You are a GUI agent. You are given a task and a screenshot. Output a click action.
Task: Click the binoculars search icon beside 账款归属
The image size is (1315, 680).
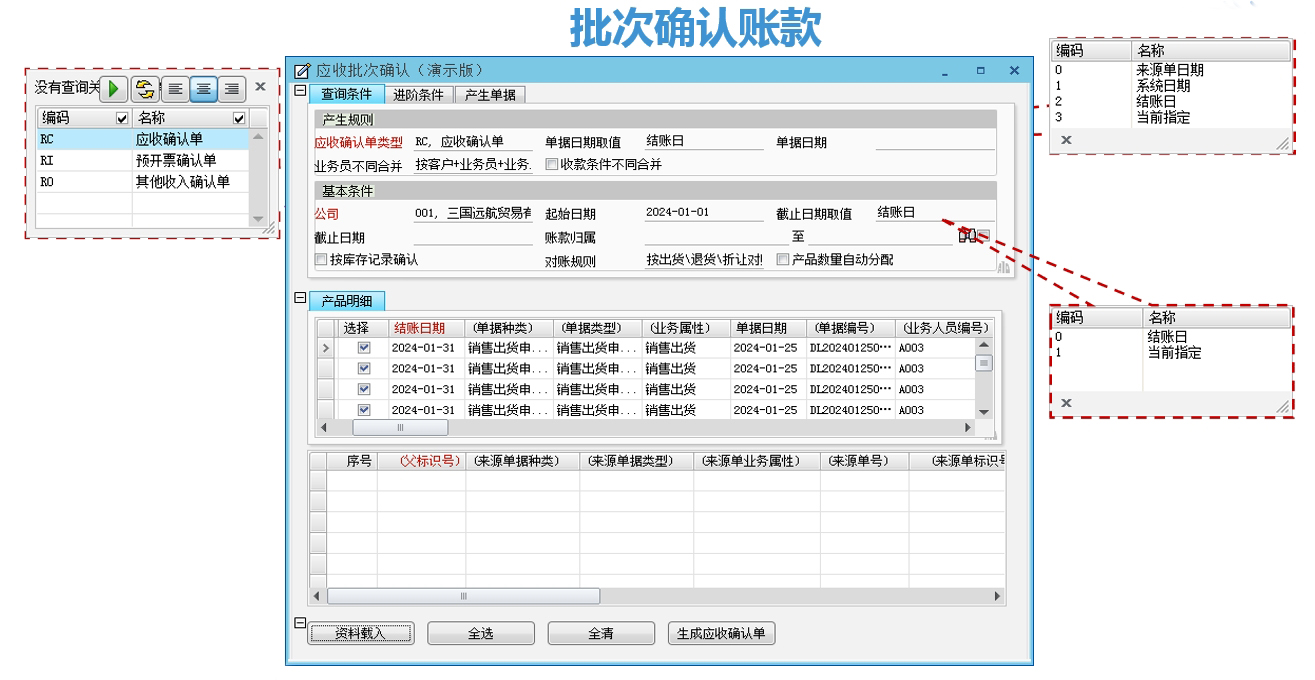coord(966,236)
